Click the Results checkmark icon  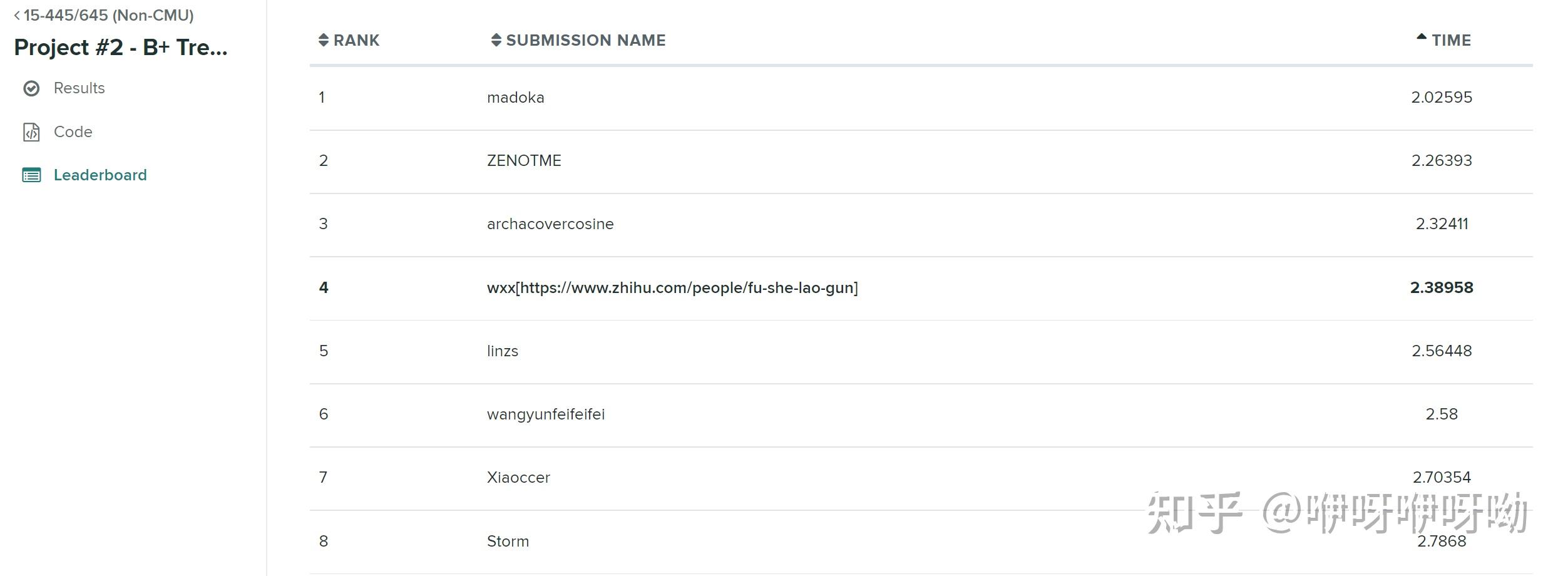[31, 89]
